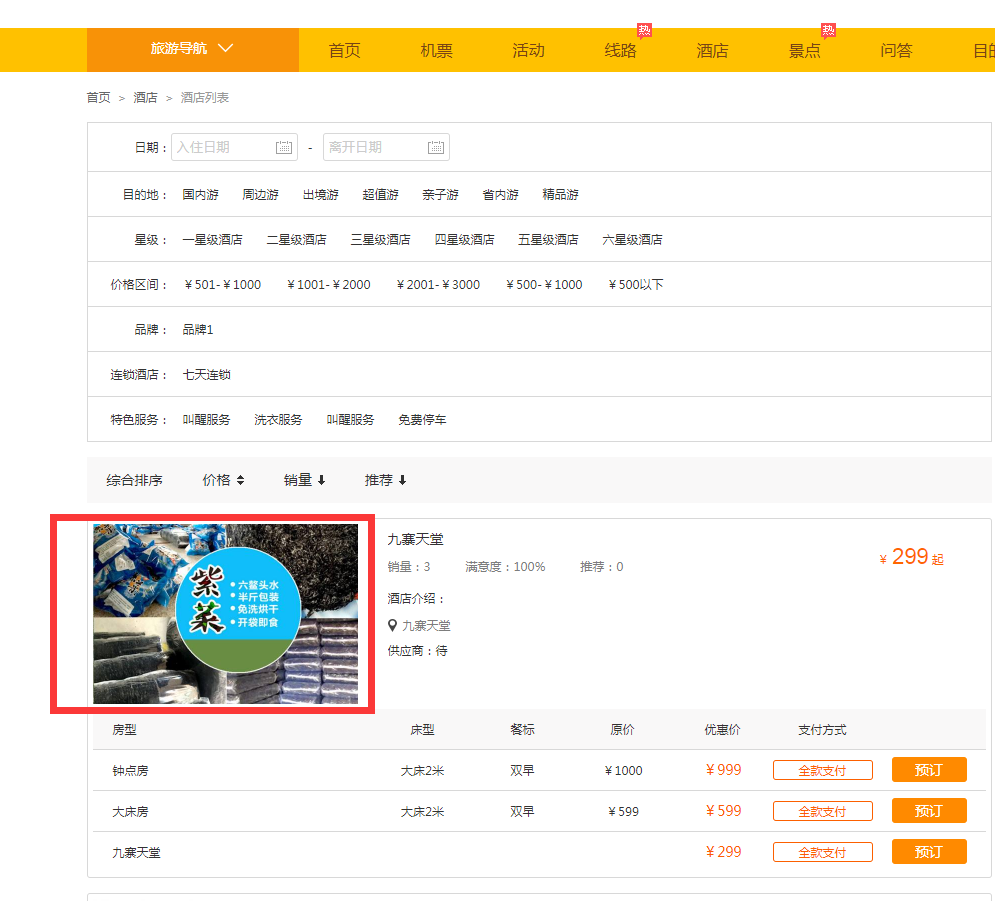Click hot badge above 线路
The image size is (995, 901).
pyautogui.click(x=645, y=30)
